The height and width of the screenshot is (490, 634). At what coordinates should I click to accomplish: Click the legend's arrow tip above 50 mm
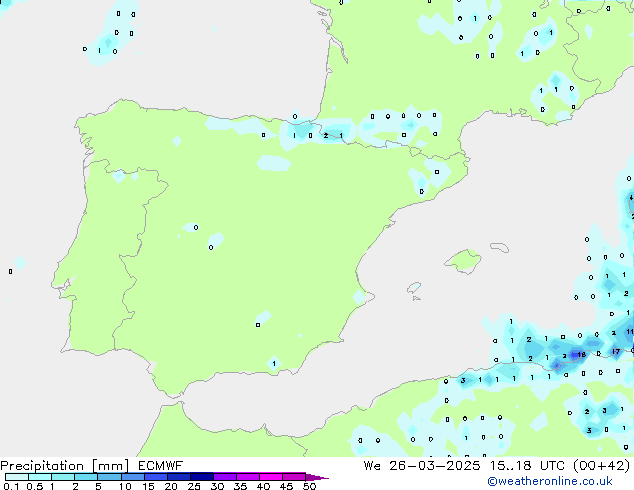pos(317,477)
